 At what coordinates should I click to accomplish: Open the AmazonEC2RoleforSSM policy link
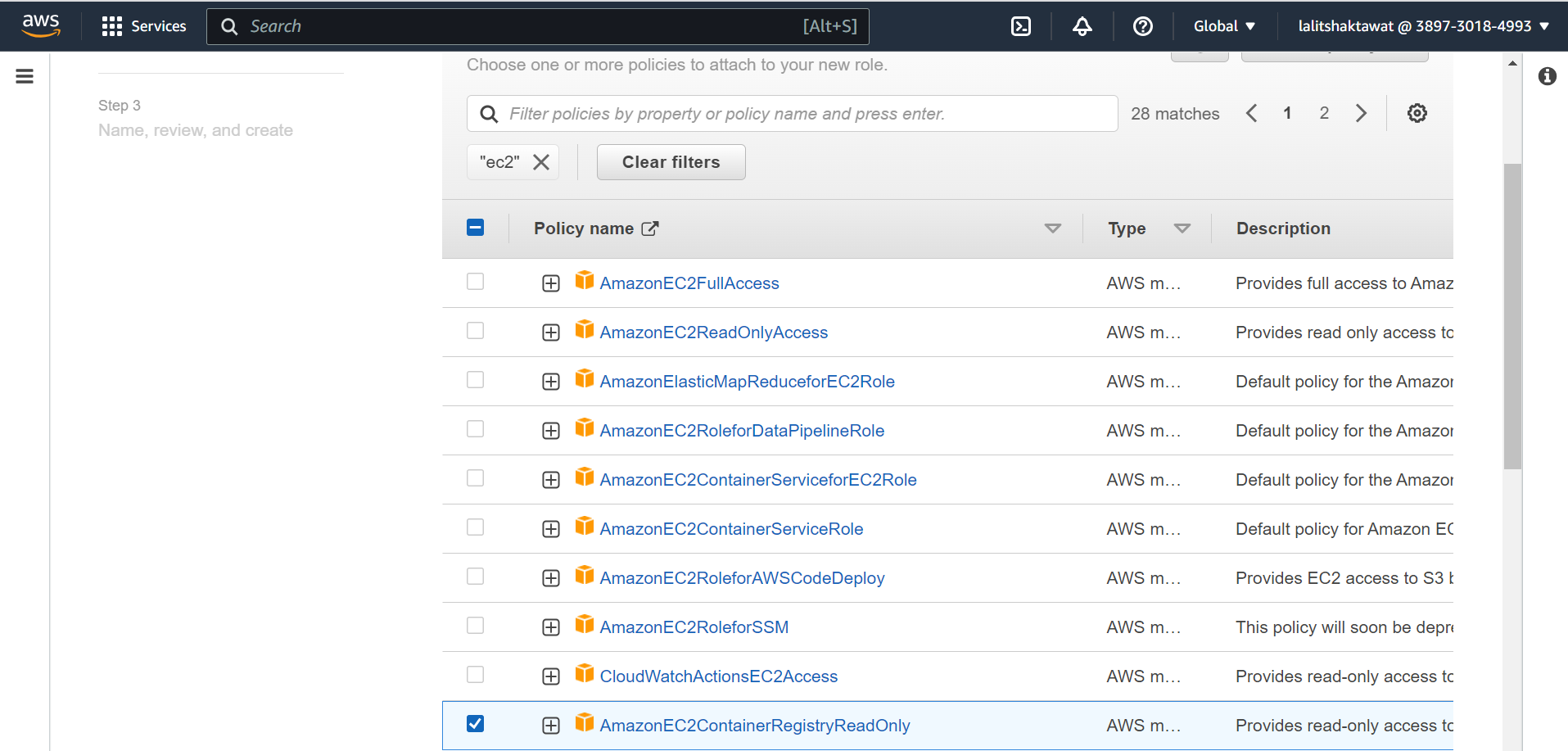coord(694,627)
